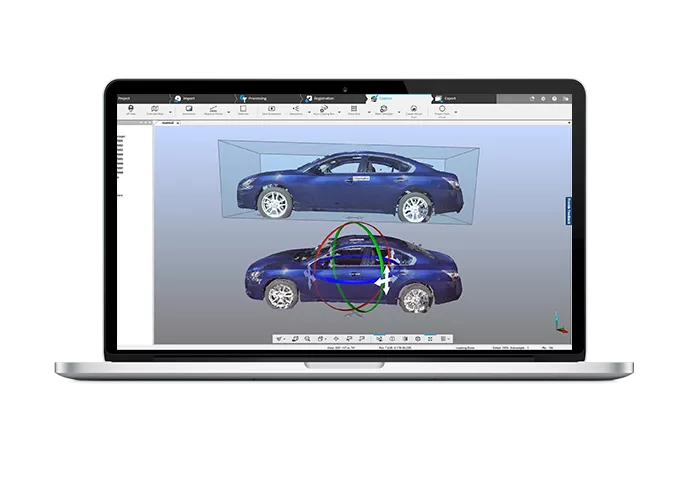This screenshot has width=690, height=480.
Task: Click the Save Screenshot icon
Action: coord(272,110)
